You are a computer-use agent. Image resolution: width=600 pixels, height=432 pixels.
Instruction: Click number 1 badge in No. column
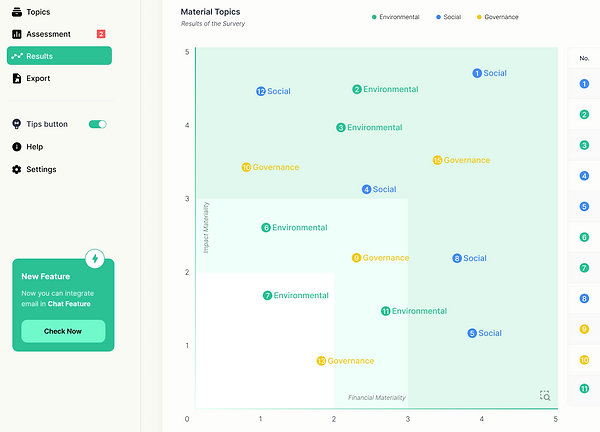click(x=584, y=84)
